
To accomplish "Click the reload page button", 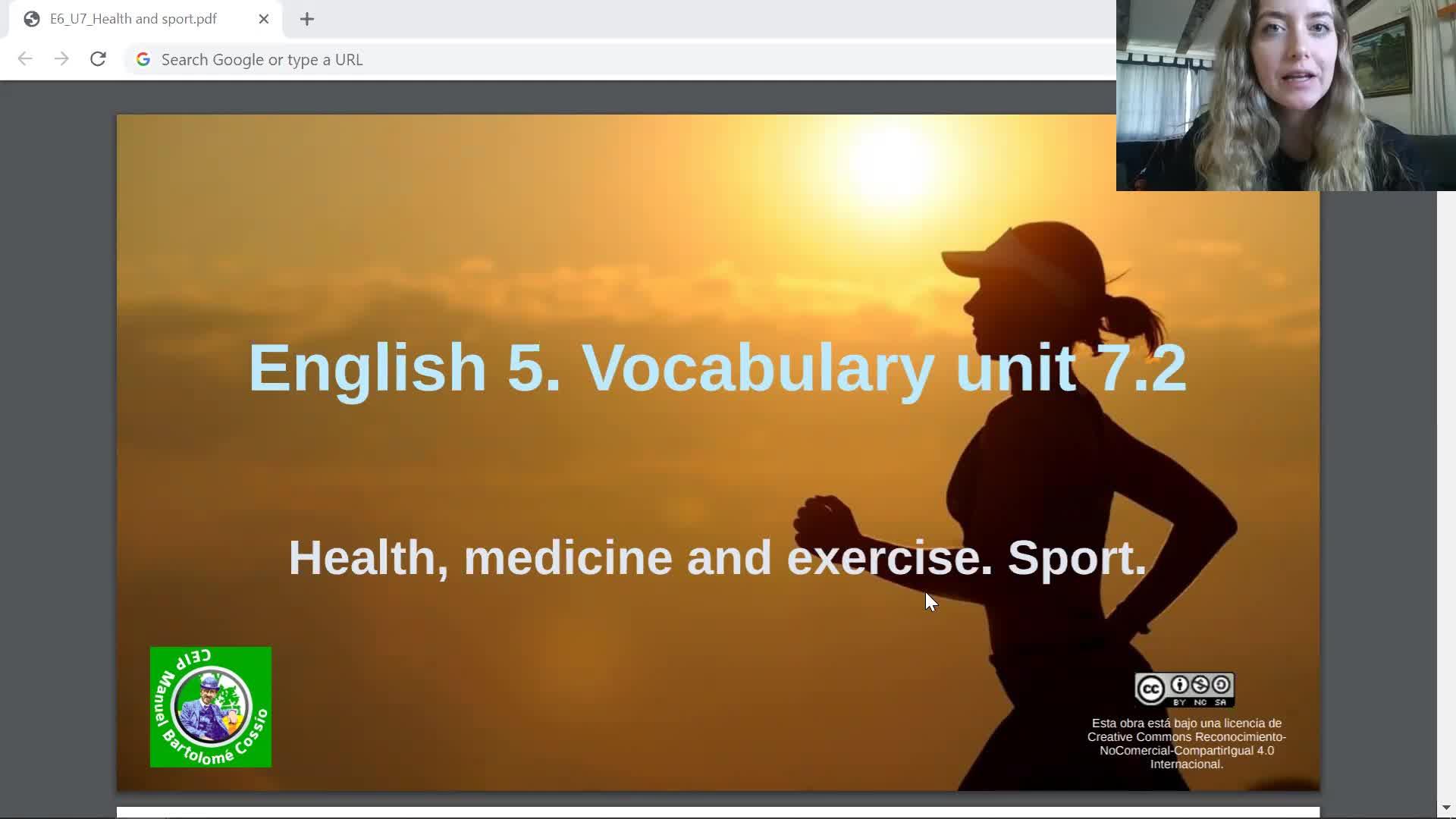I will coord(98,59).
